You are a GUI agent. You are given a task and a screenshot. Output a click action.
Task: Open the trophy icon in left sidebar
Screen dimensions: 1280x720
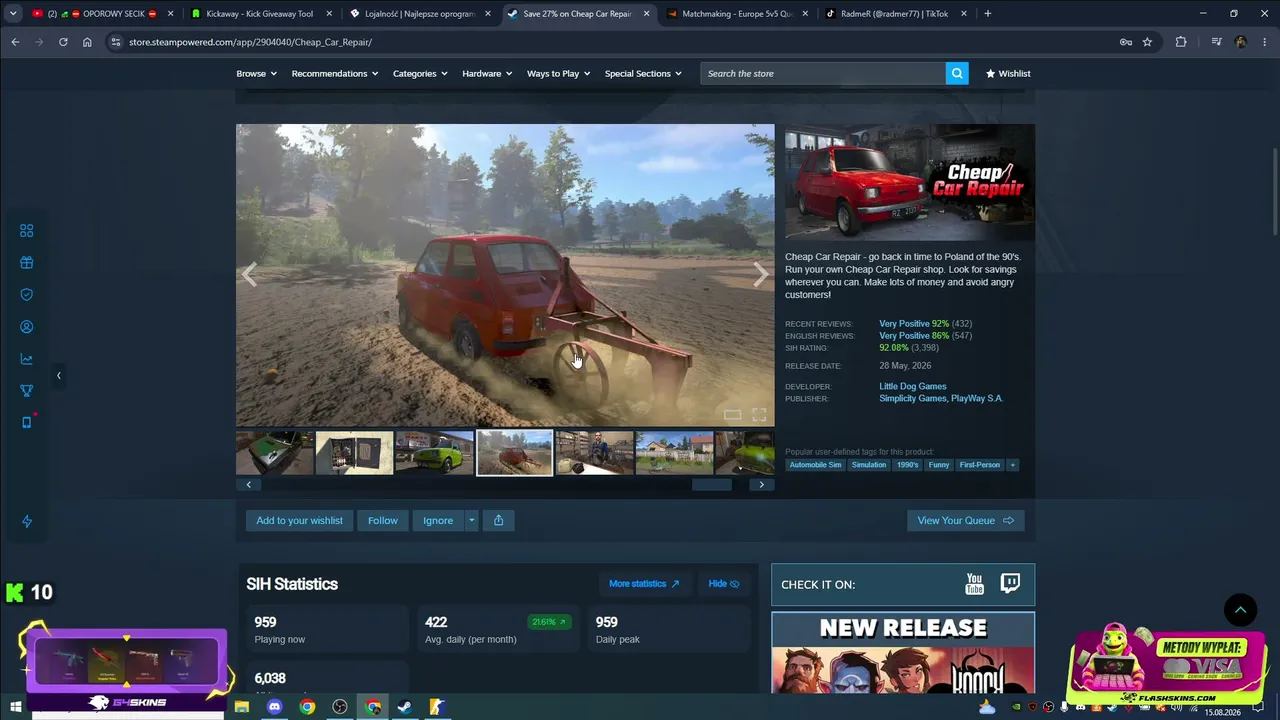27,391
